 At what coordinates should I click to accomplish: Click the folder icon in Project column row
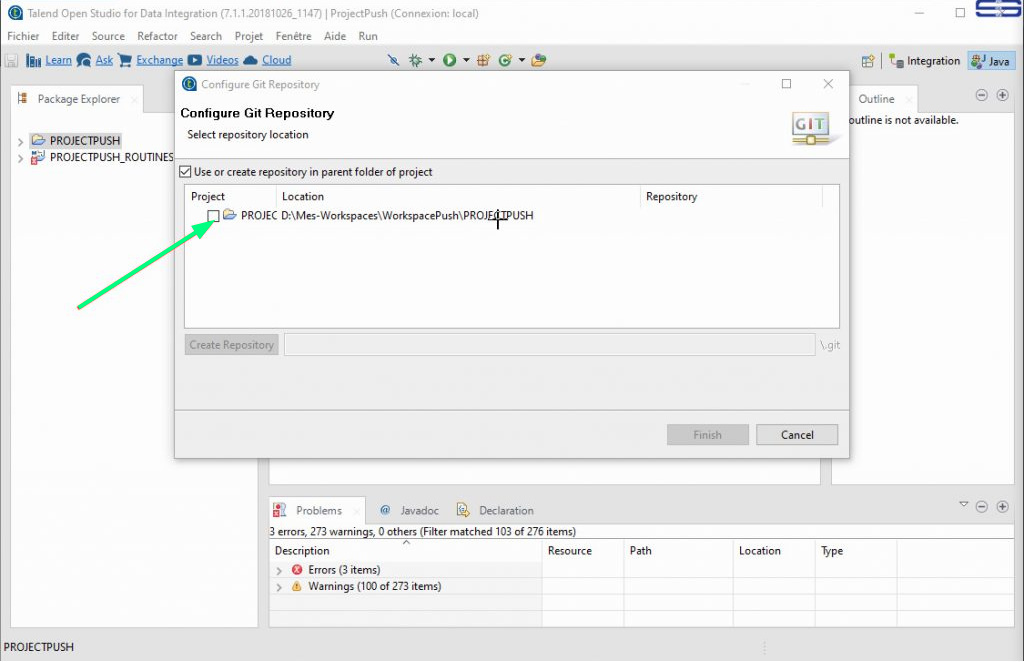point(229,215)
